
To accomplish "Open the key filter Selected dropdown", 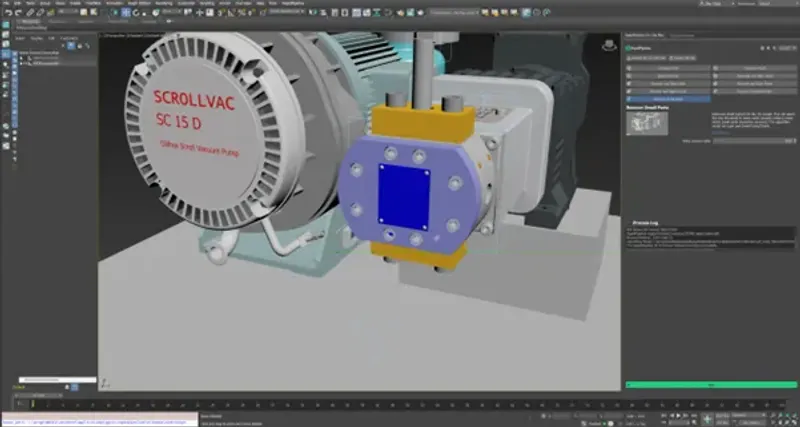I will pyautogui.click(x=746, y=415).
